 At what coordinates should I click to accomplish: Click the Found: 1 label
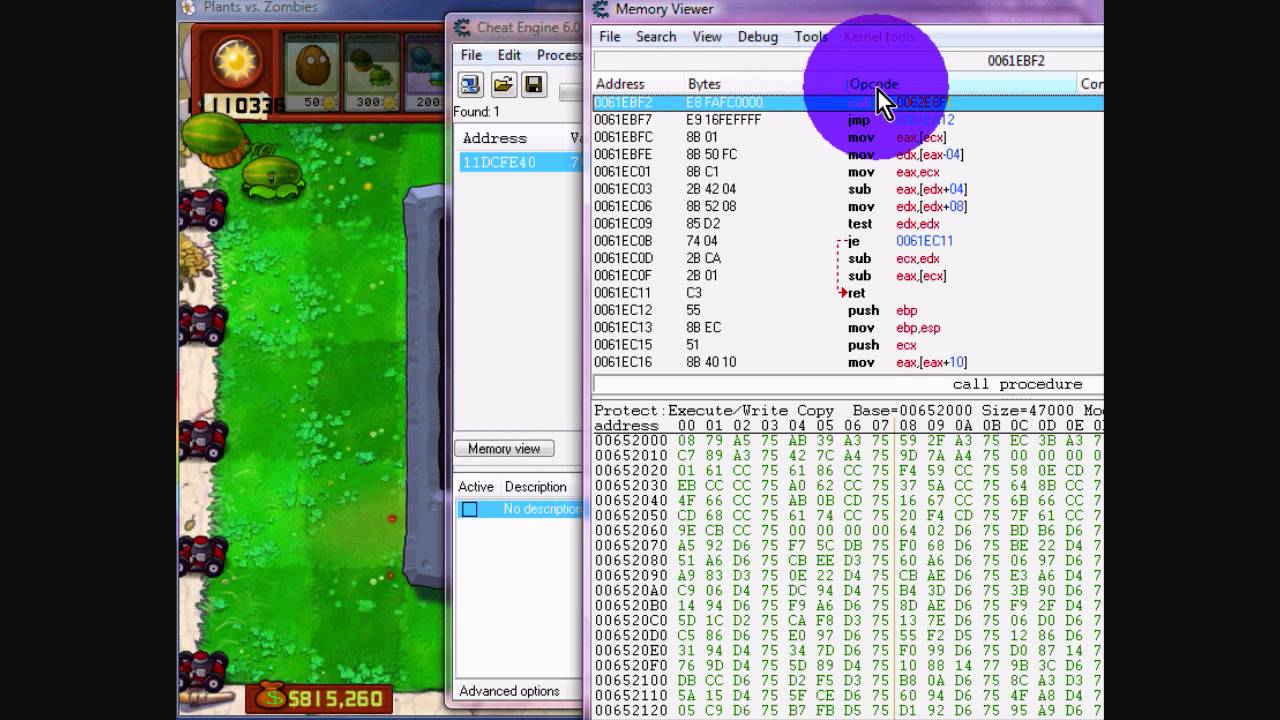[477, 112]
